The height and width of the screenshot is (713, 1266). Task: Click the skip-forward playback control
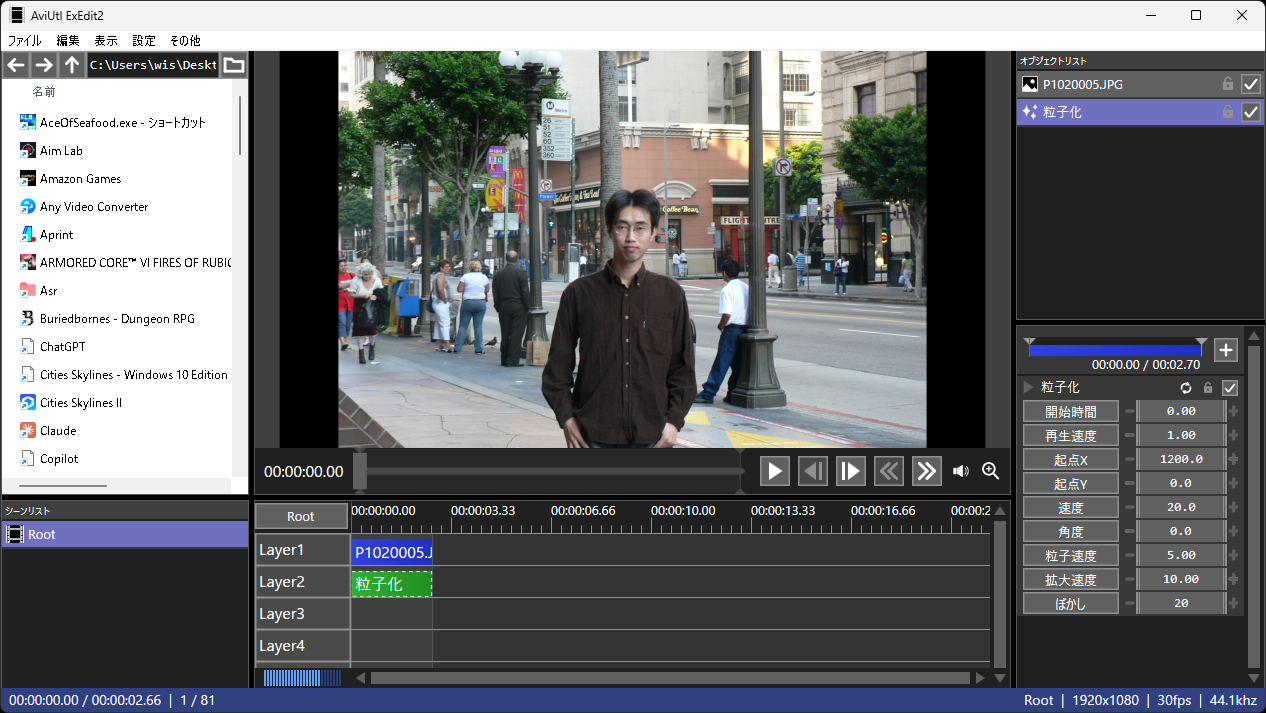(x=926, y=470)
